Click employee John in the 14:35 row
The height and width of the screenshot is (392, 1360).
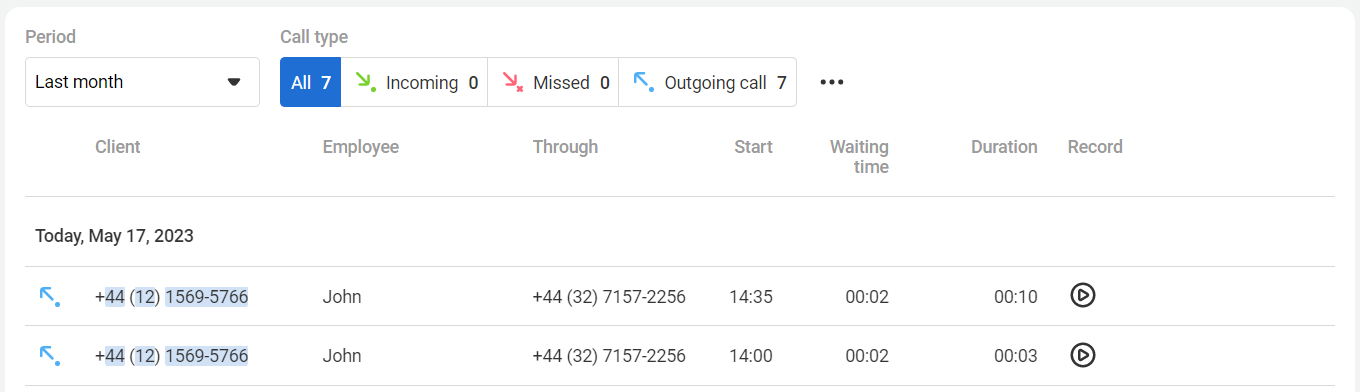point(342,296)
